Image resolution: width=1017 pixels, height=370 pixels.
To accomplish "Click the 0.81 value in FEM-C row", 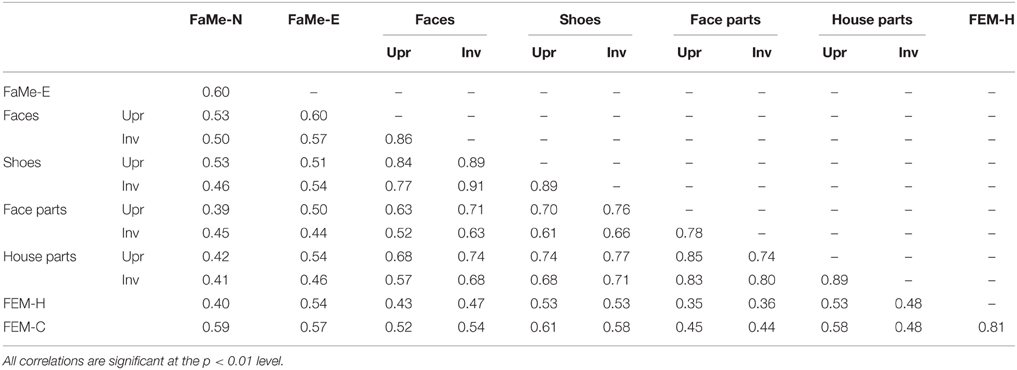I will [x=990, y=326].
